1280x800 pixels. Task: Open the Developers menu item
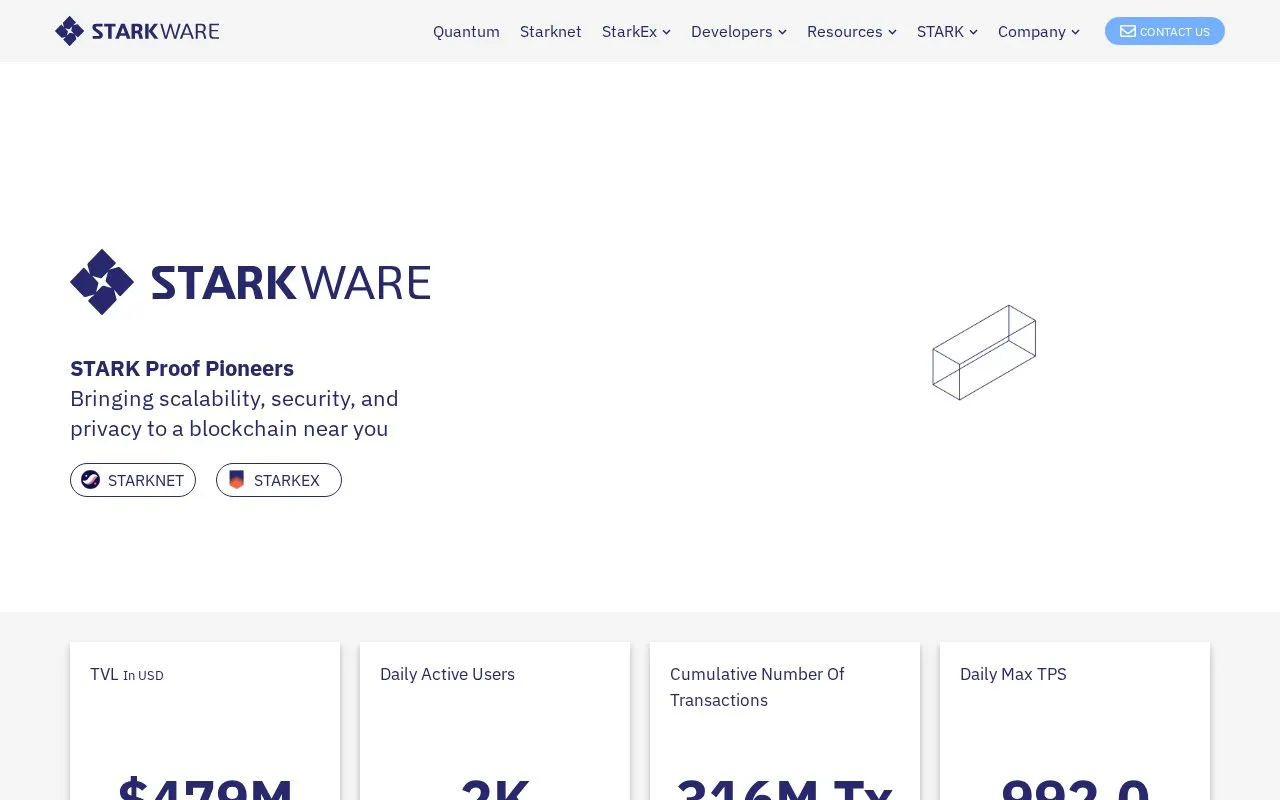pos(731,31)
